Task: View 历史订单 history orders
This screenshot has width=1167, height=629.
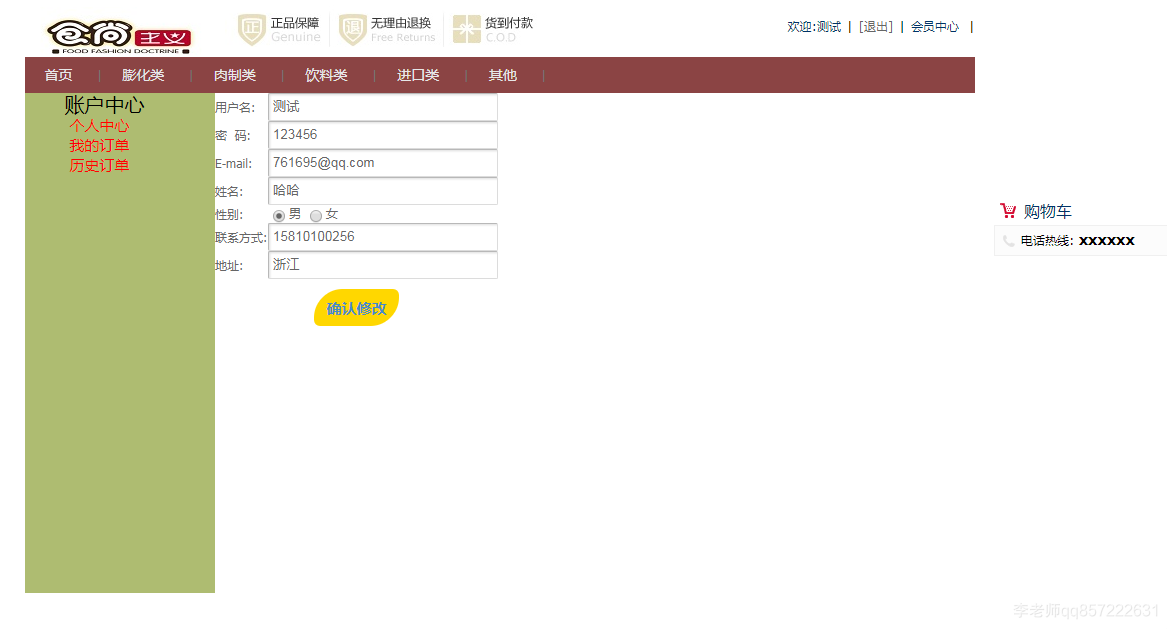Action: pyautogui.click(x=99, y=165)
